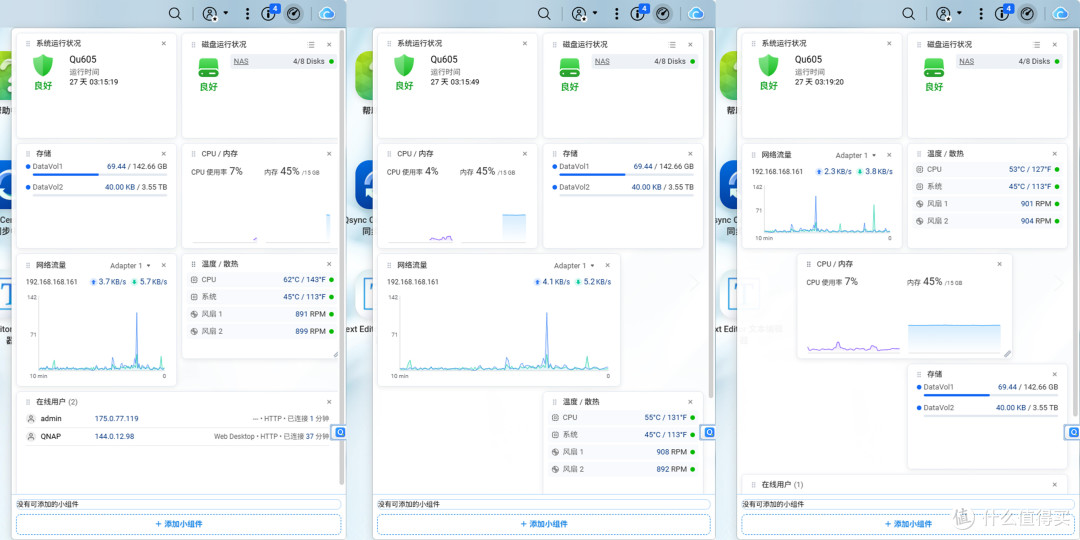Close the 温度 / 散热 widget showing 55°C

[690, 402]
